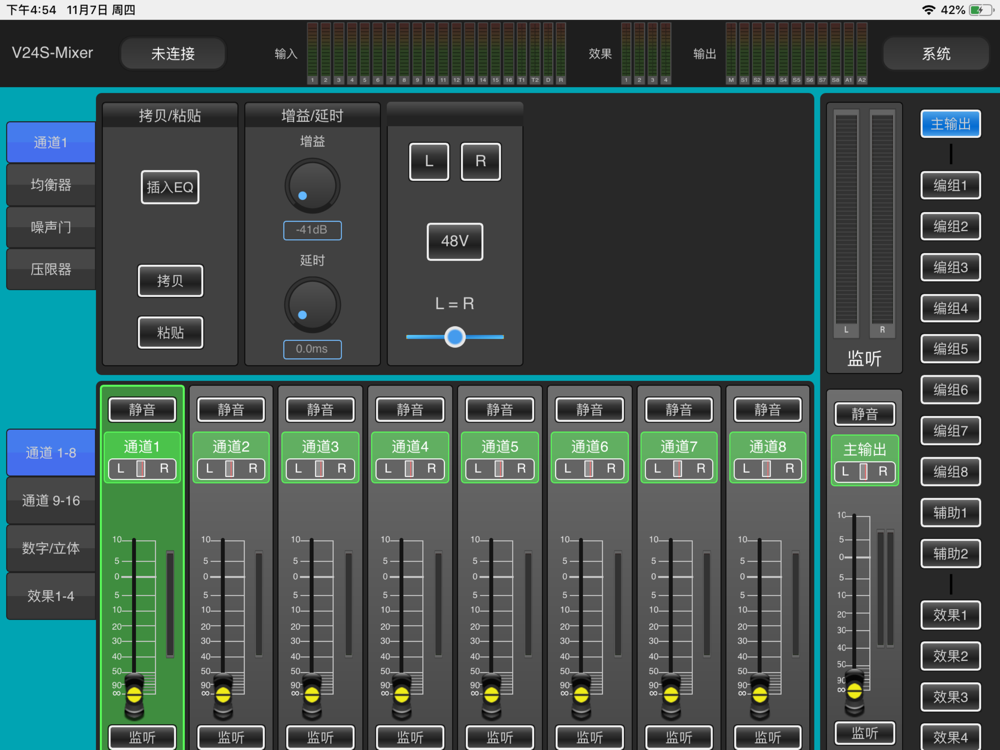Click the 拷贝 copy button
Image resolution: width=1000 pixels, height=750 pixels.
pos(170,281)
